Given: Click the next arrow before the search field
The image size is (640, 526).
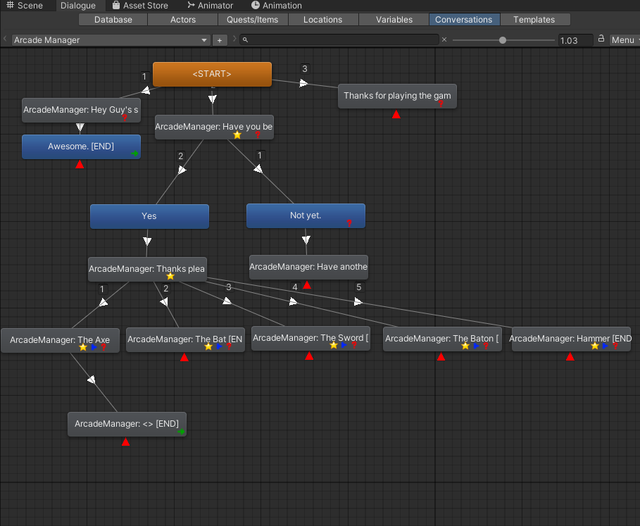Looking at the screenshot, I should [x=234, y=39].
